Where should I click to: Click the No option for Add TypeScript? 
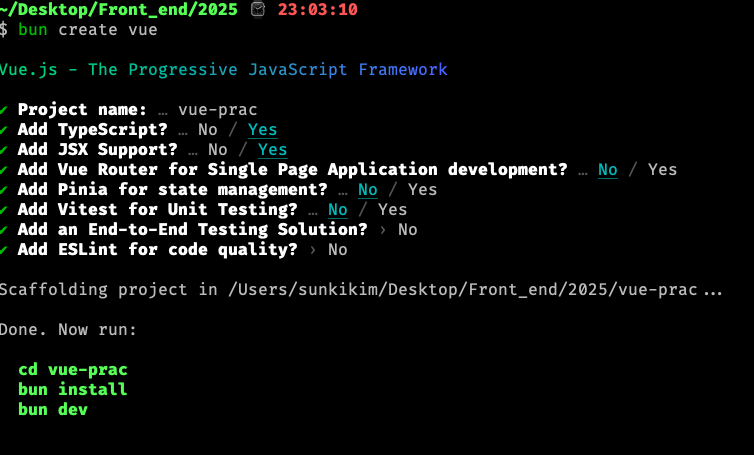(x=208, y=130)
